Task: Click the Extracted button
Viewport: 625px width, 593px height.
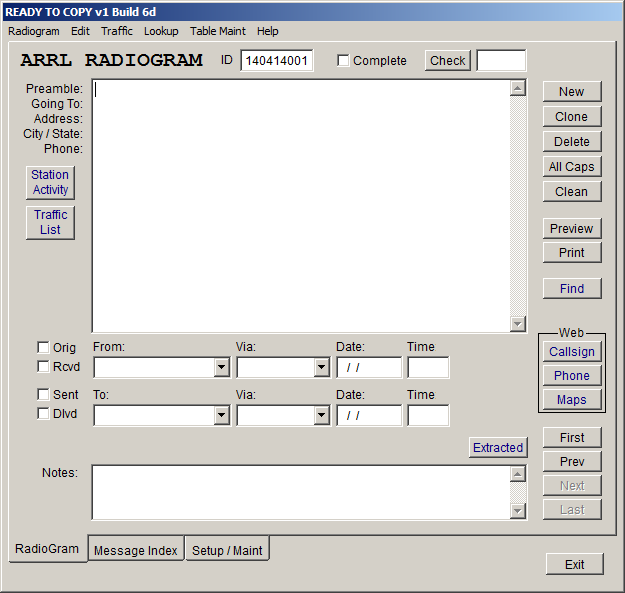Action: click(x=498, y=448)
